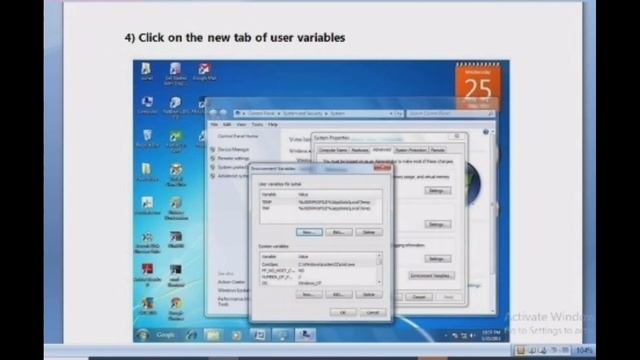The image size is (640, 360).
Task: Click Windows Update link under See also
Action: coord(233,291)
